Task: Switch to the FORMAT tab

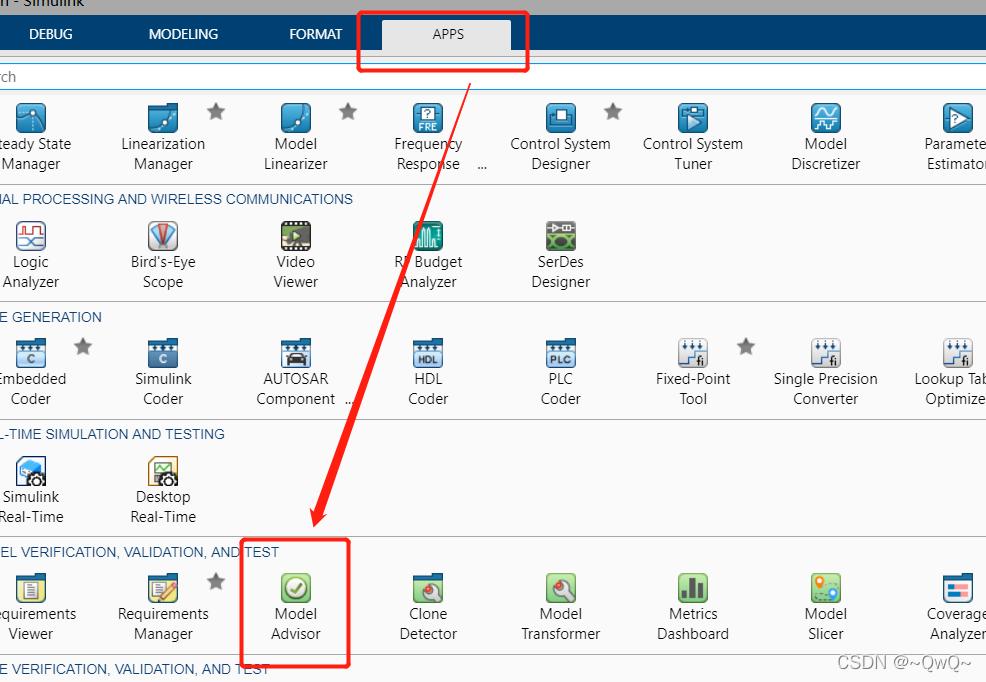Action: coord(316,34)
